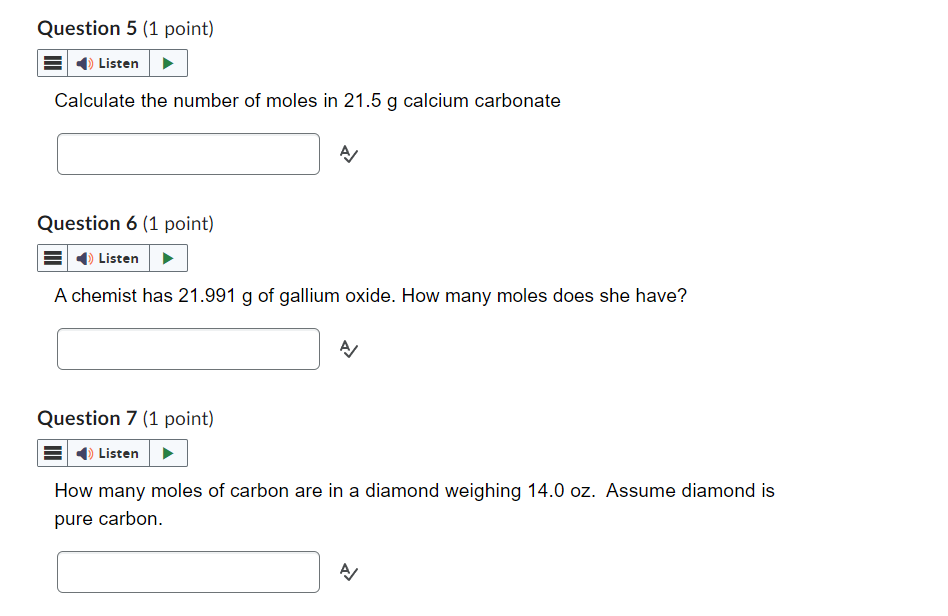Screen dimensions: 948x616
Task: Click the green play triangle for Question 5
Action: [x=169, y=62]
